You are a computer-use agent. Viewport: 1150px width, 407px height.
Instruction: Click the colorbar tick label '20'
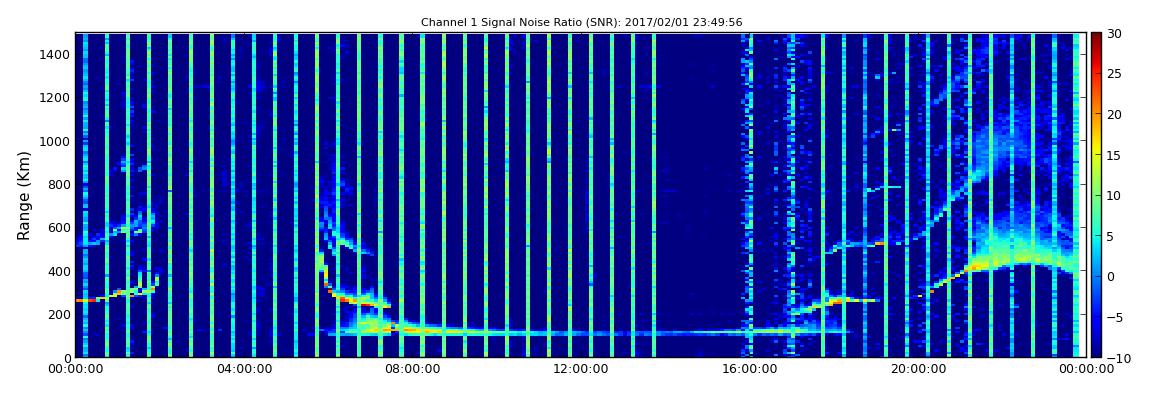click(x=1114, y=114)
